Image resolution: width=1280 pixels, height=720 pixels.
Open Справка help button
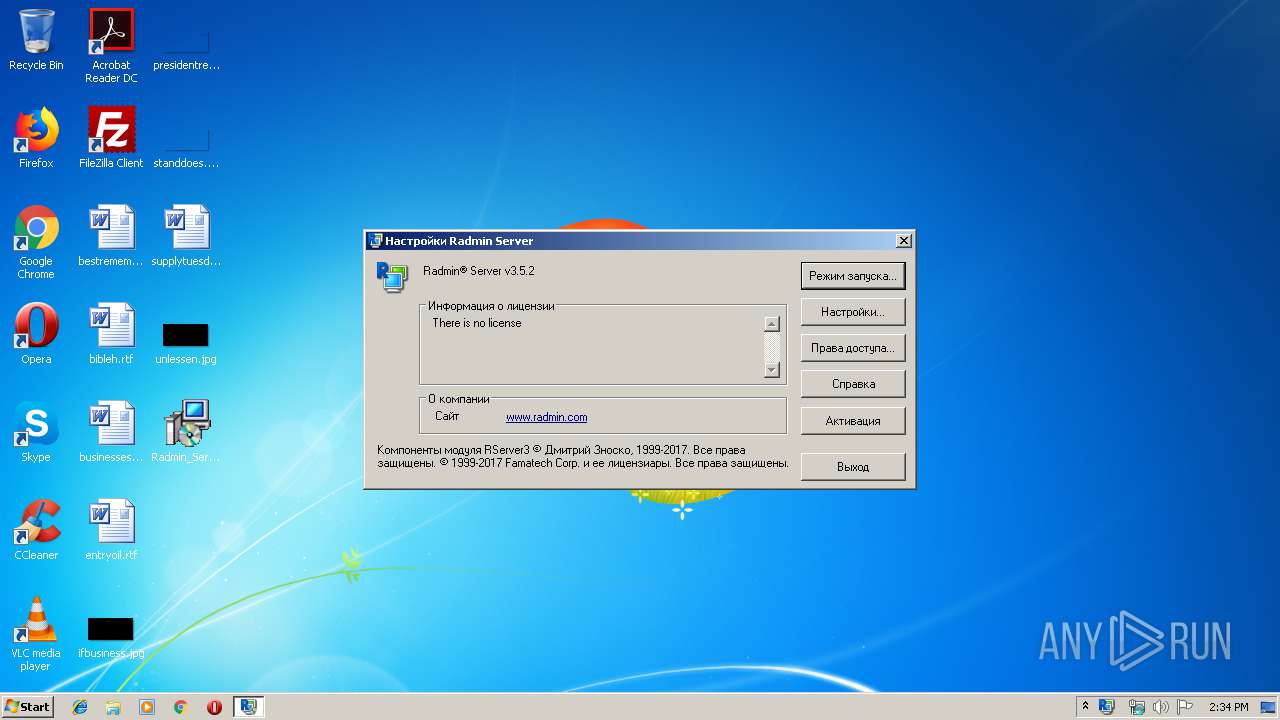pos(853,384)
